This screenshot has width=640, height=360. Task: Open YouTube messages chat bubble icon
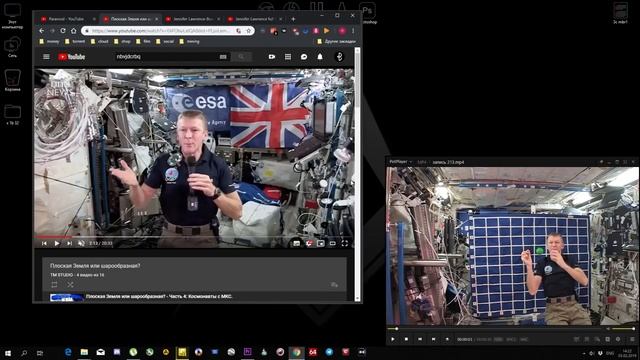point(304,57)
